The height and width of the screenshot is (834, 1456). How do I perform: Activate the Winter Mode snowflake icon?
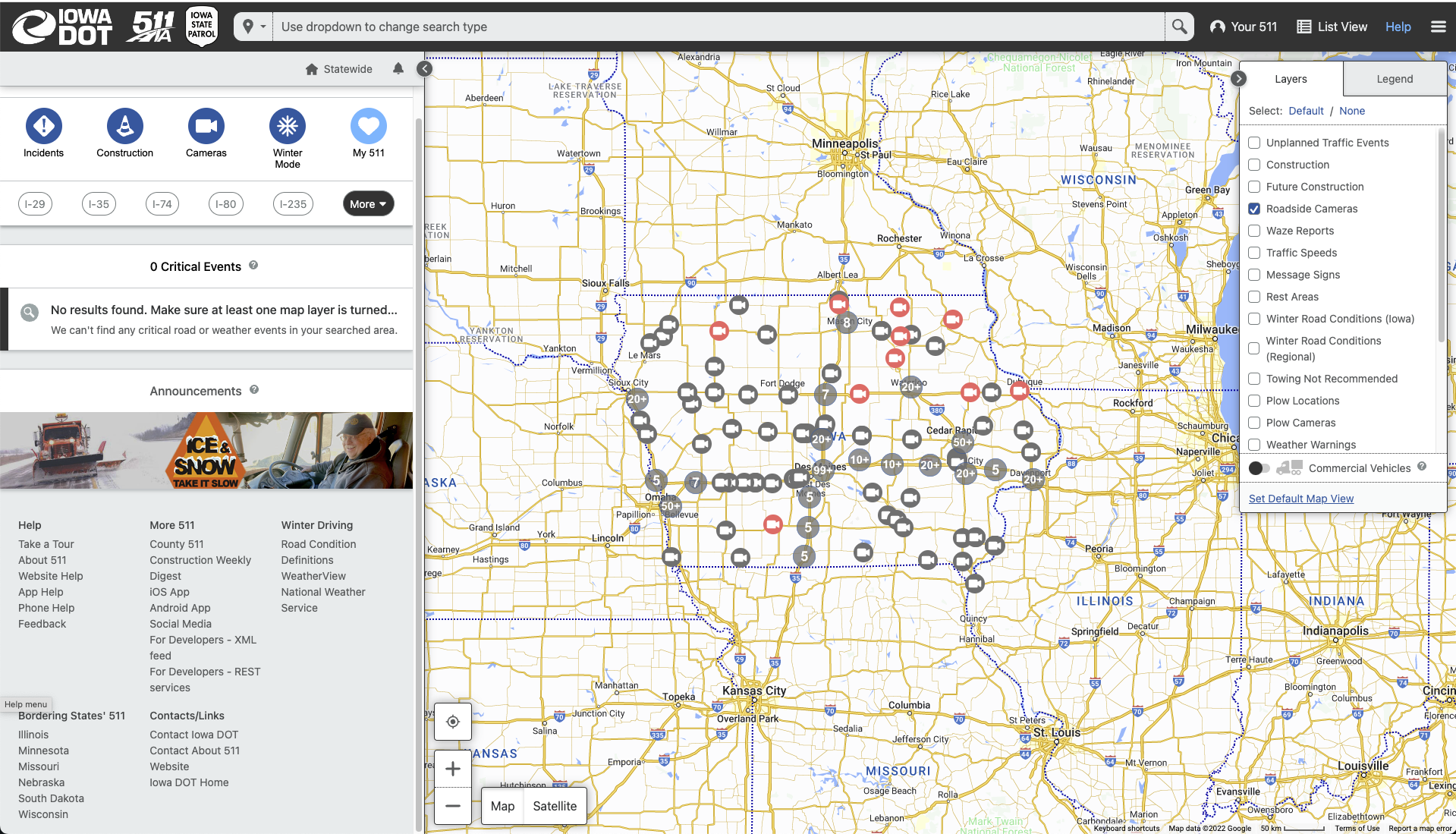click(x=288, y=126)
